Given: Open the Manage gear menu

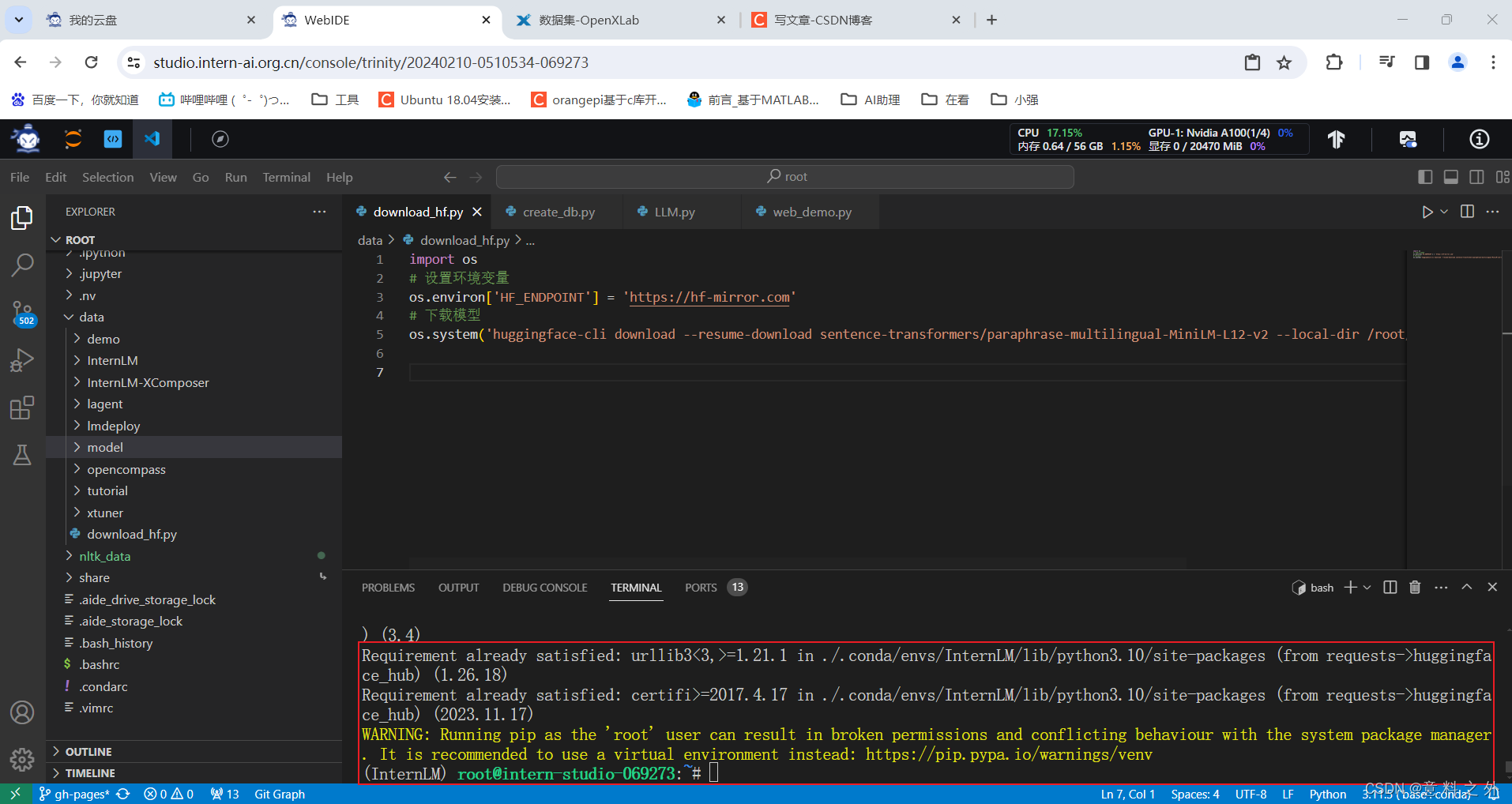Looking at the screenshot, I should (x=22, y=759).
